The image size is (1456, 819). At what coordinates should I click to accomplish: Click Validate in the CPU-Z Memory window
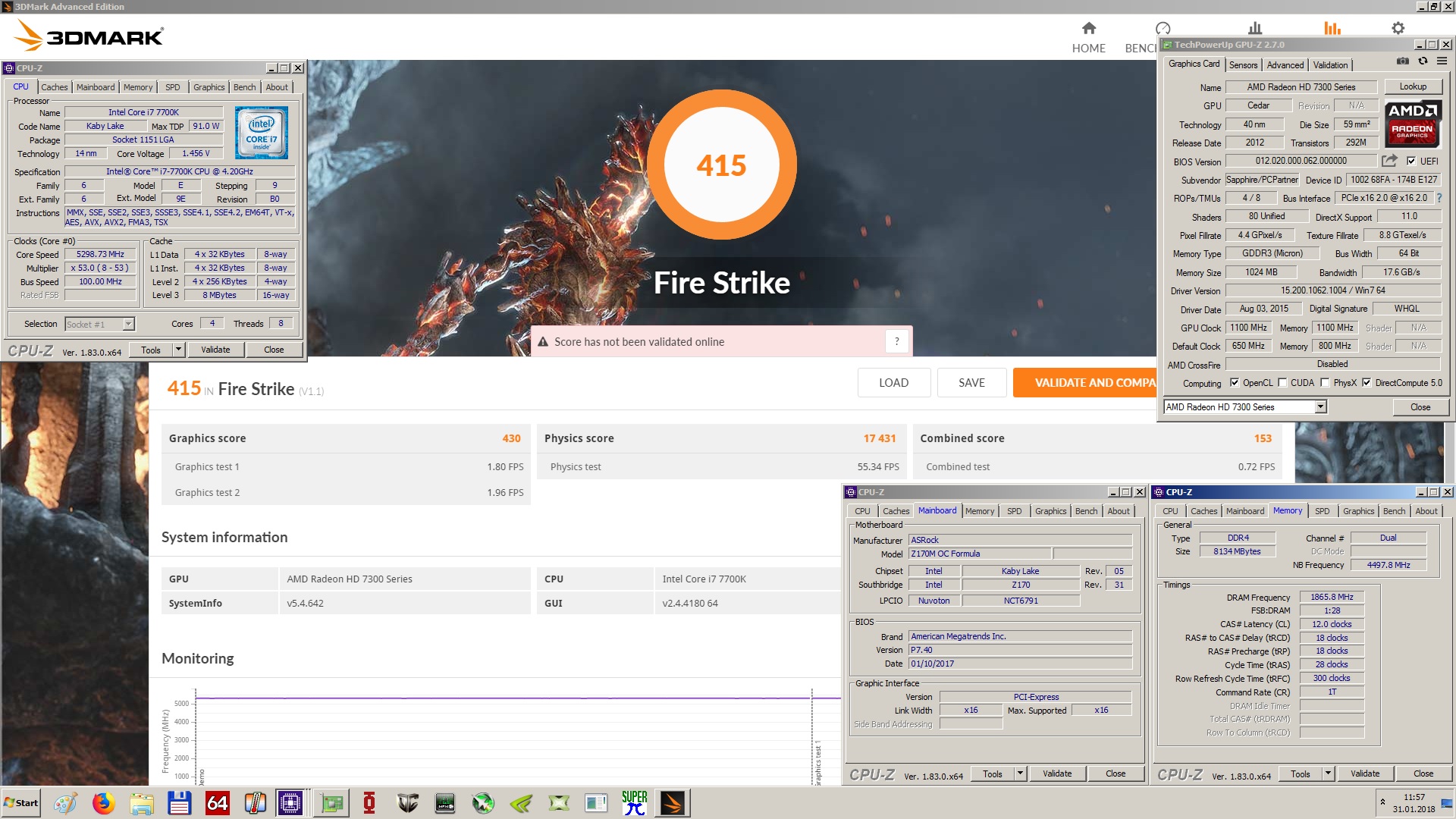1365,773
